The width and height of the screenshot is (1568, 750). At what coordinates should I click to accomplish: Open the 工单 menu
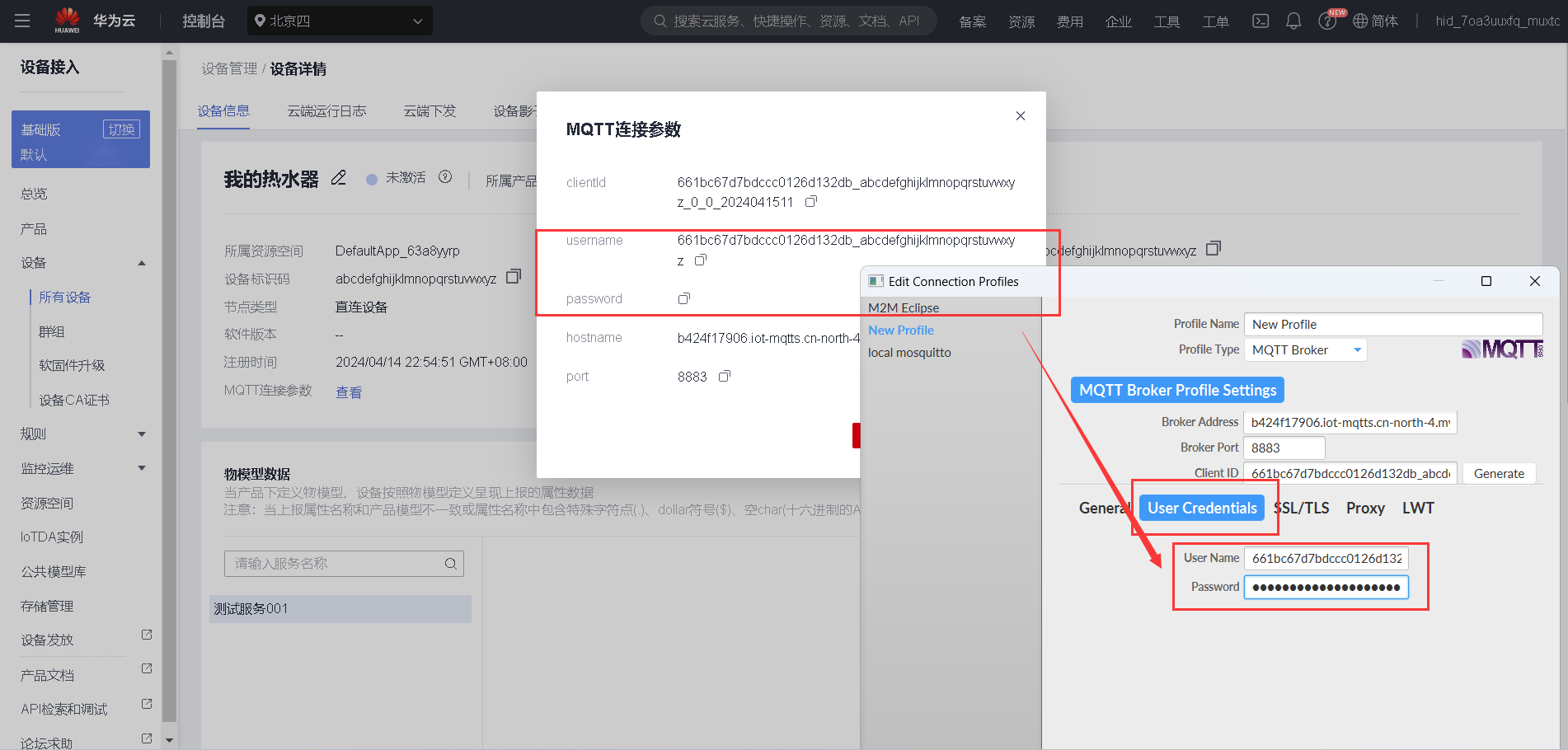point(1215,21)
